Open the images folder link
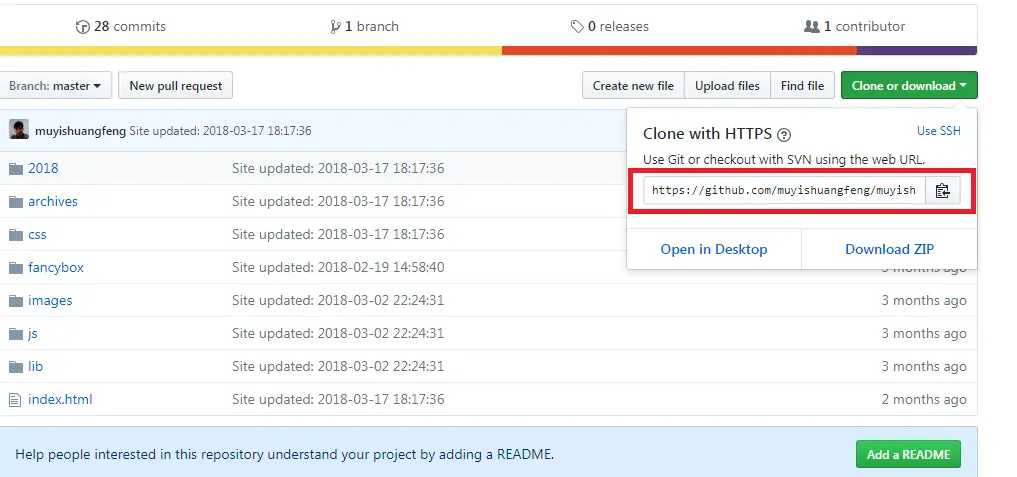 (50, 301)
